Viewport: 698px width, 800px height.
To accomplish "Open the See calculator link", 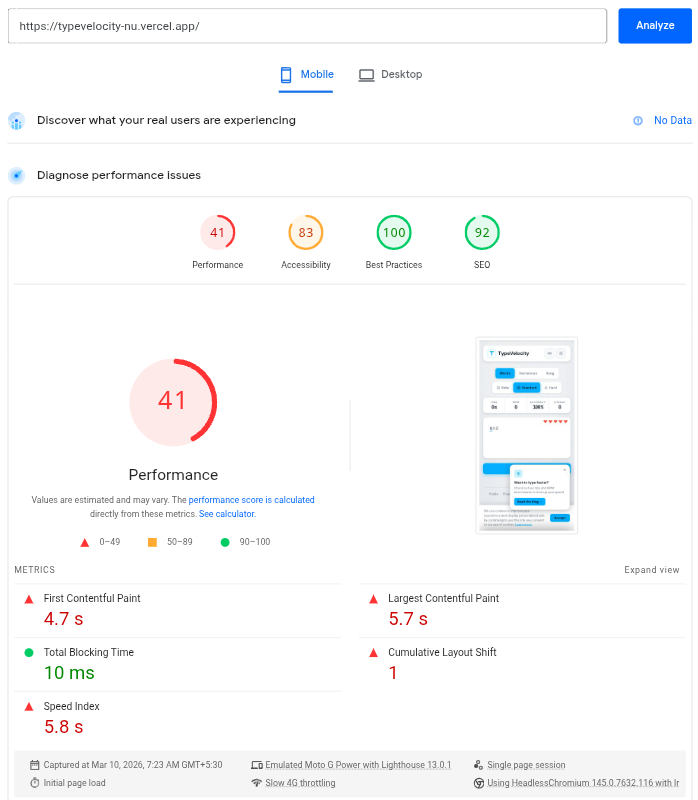I will [x=227, y=514].
